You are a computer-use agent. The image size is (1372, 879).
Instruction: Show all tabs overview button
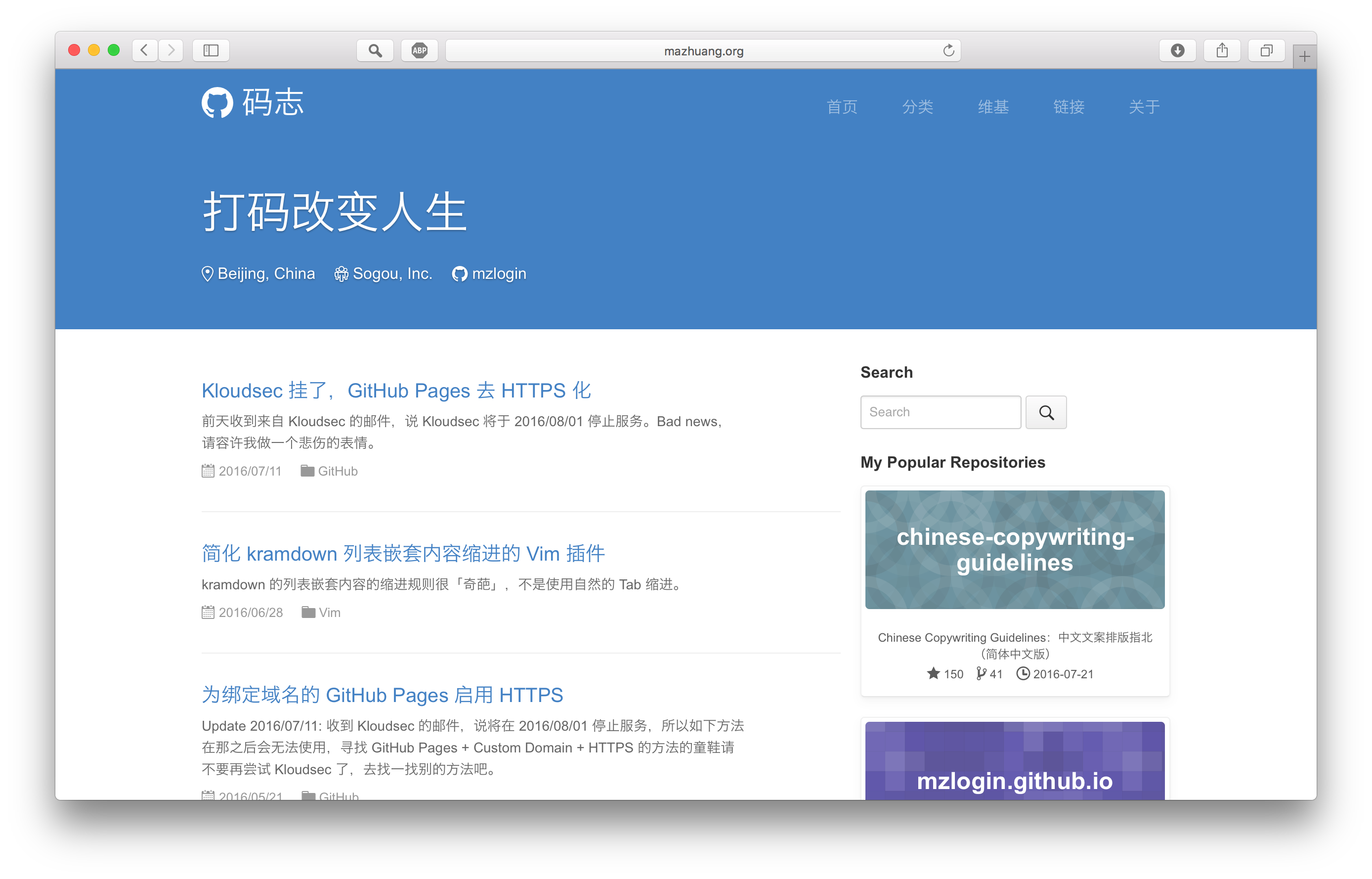click(1266, 50)
